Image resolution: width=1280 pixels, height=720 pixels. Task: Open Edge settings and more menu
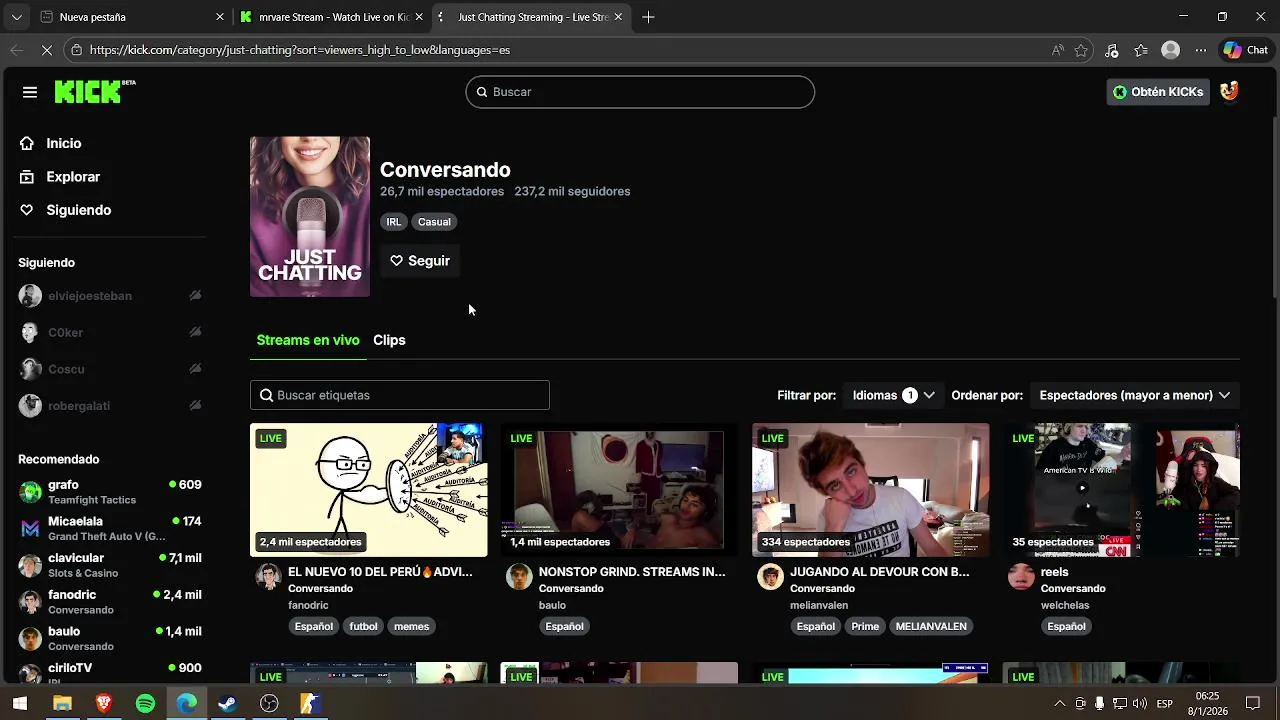[x=1201, y=50]
